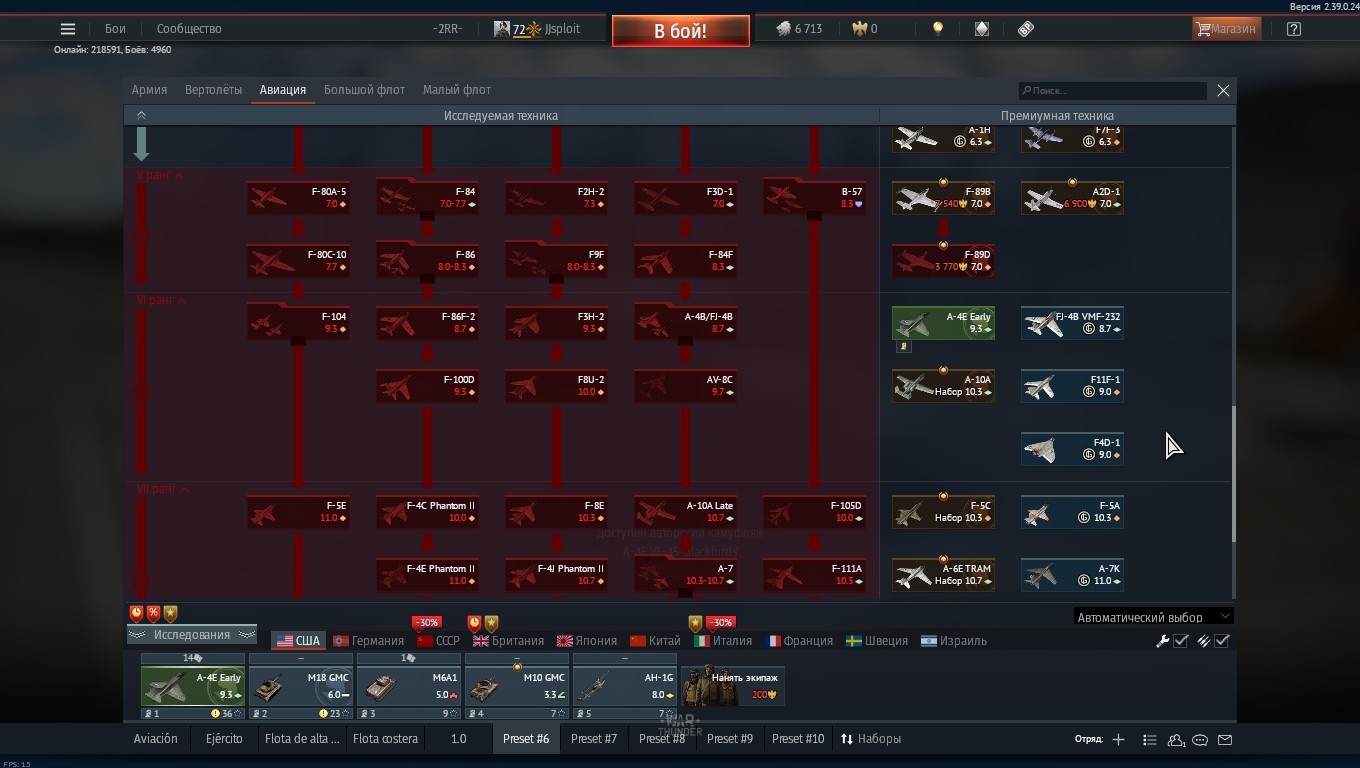The image size is (1360, 768).
Task: Switch to the Вертолёты tab
Action: (x=213, y=90)
